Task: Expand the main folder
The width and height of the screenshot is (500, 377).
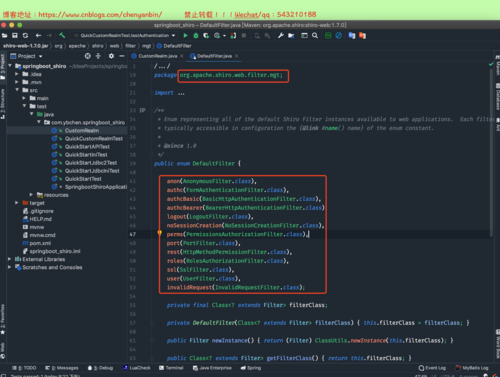Action: [x=24, y=98]
